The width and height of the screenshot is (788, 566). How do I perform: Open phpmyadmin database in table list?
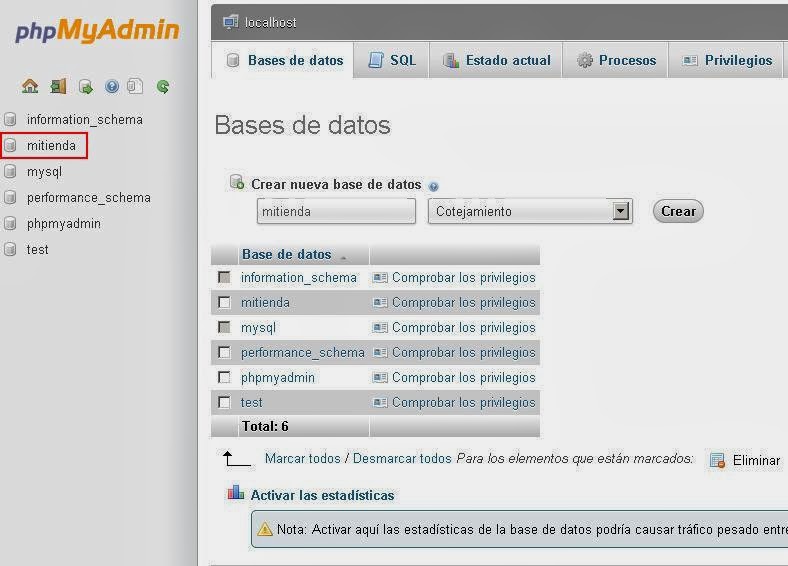[x=277, y=378]
